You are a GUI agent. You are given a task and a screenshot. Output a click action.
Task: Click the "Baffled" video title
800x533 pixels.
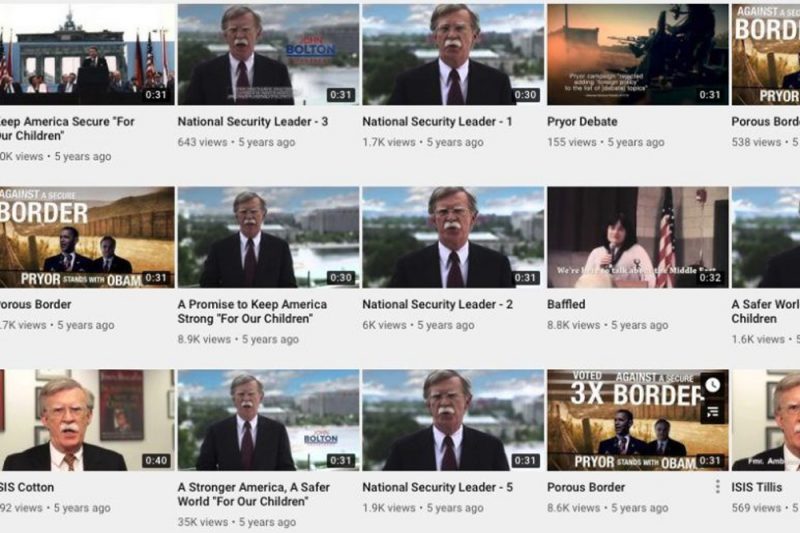566,304
